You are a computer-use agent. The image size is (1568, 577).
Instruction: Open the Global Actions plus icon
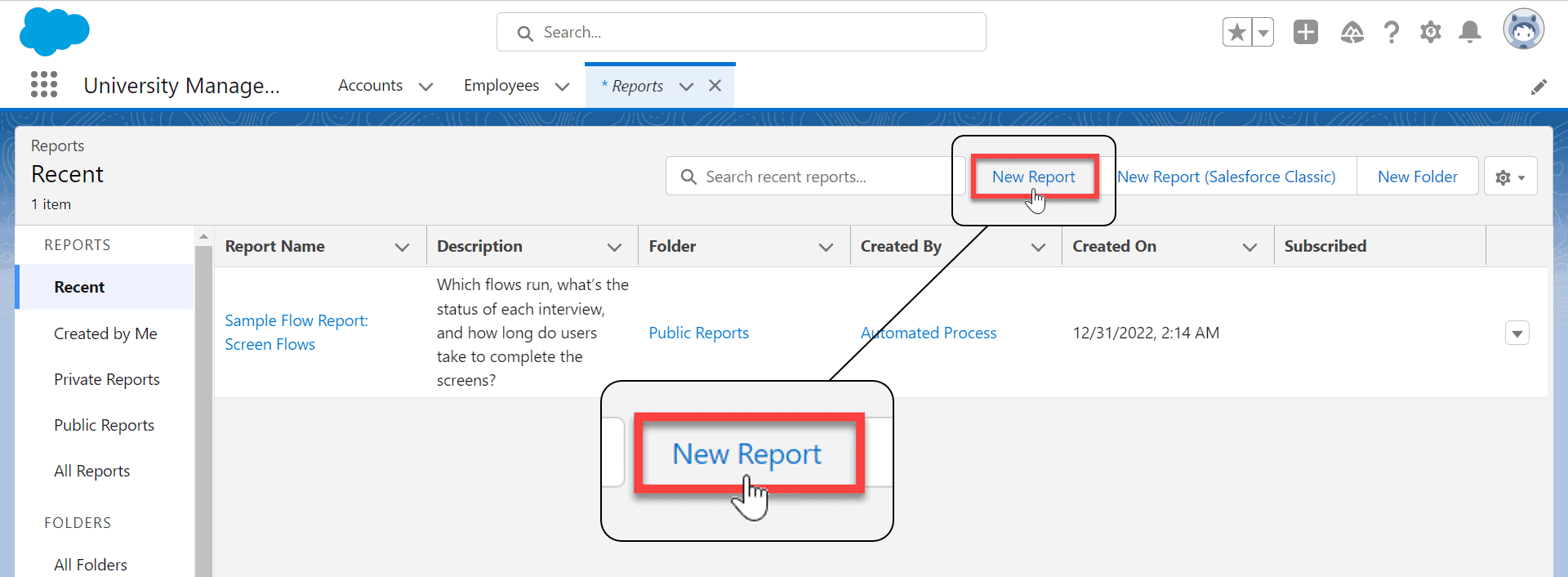(x=1306, y=32)
